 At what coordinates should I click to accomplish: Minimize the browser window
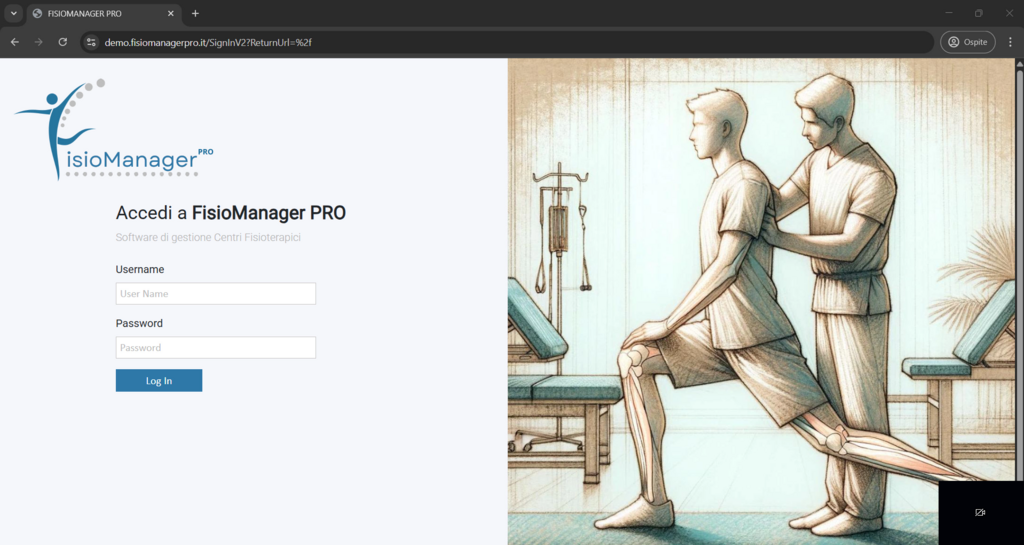(x=947, y=13)
